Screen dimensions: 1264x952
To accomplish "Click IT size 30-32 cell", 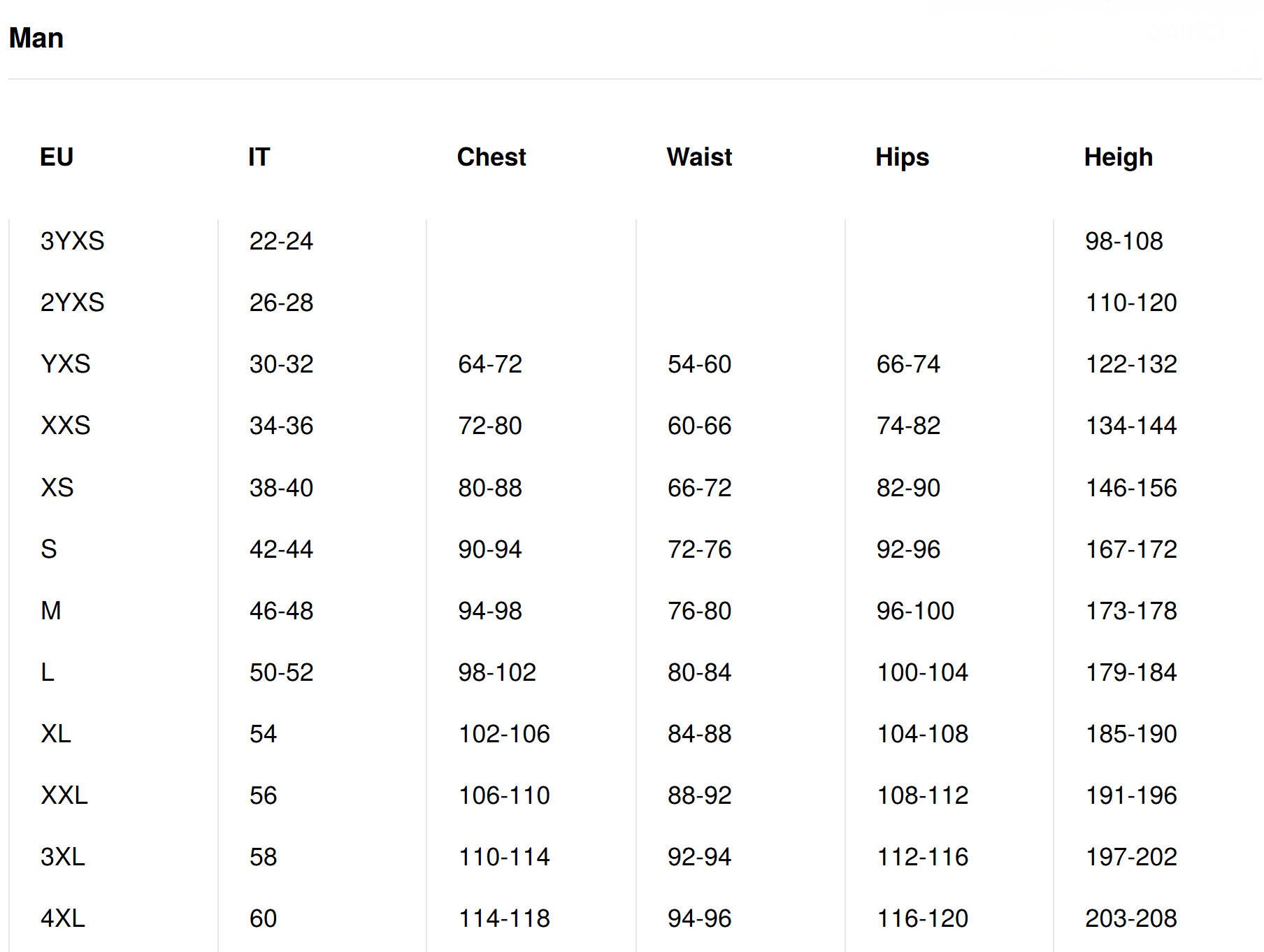I will coord(281,364).
